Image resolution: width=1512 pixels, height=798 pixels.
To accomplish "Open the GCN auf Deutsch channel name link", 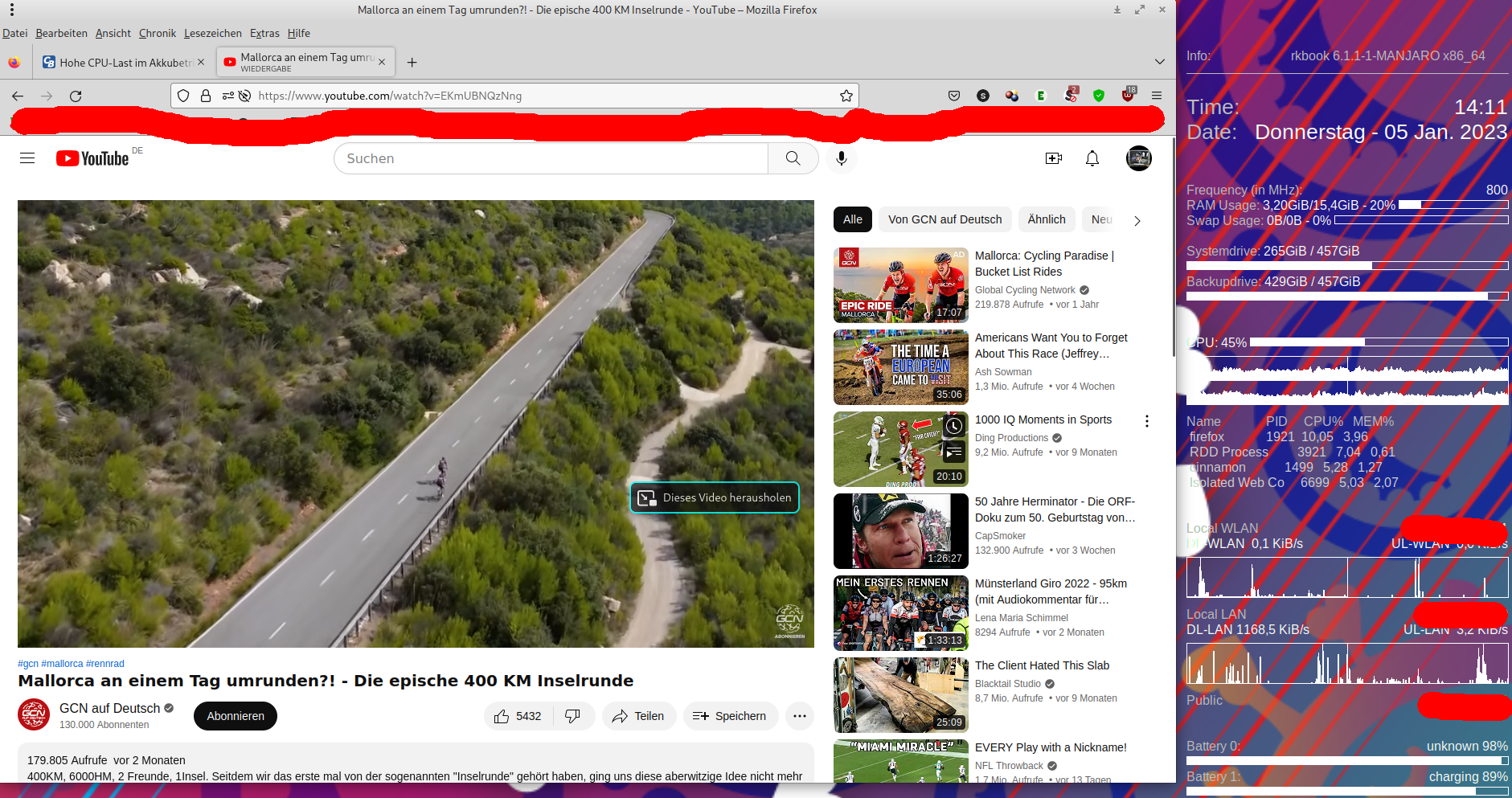I will tap(110, 708).
